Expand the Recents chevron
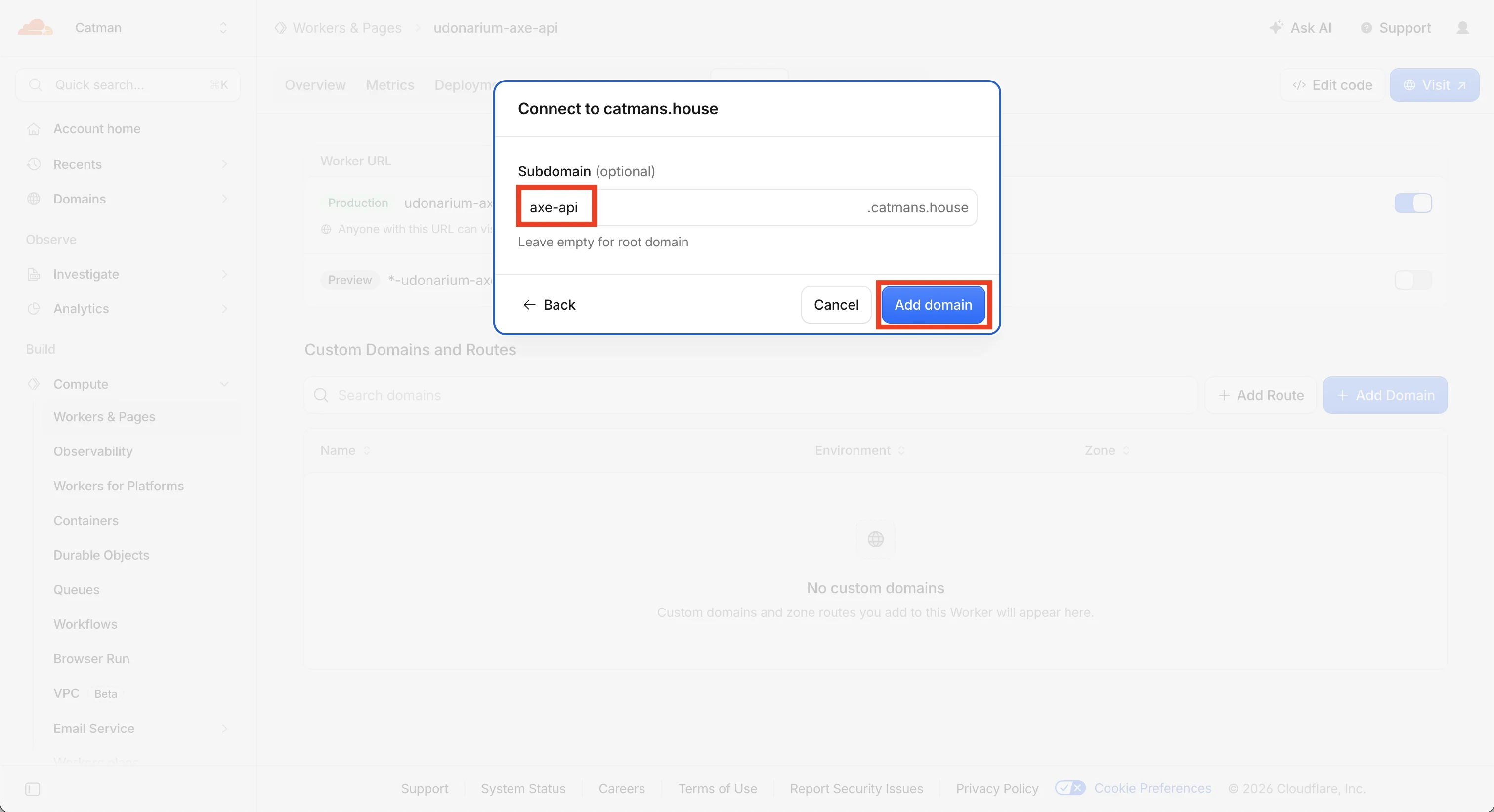Image resolution: width=1494 pixels, height=812 pixels. (x=224, y=164)
